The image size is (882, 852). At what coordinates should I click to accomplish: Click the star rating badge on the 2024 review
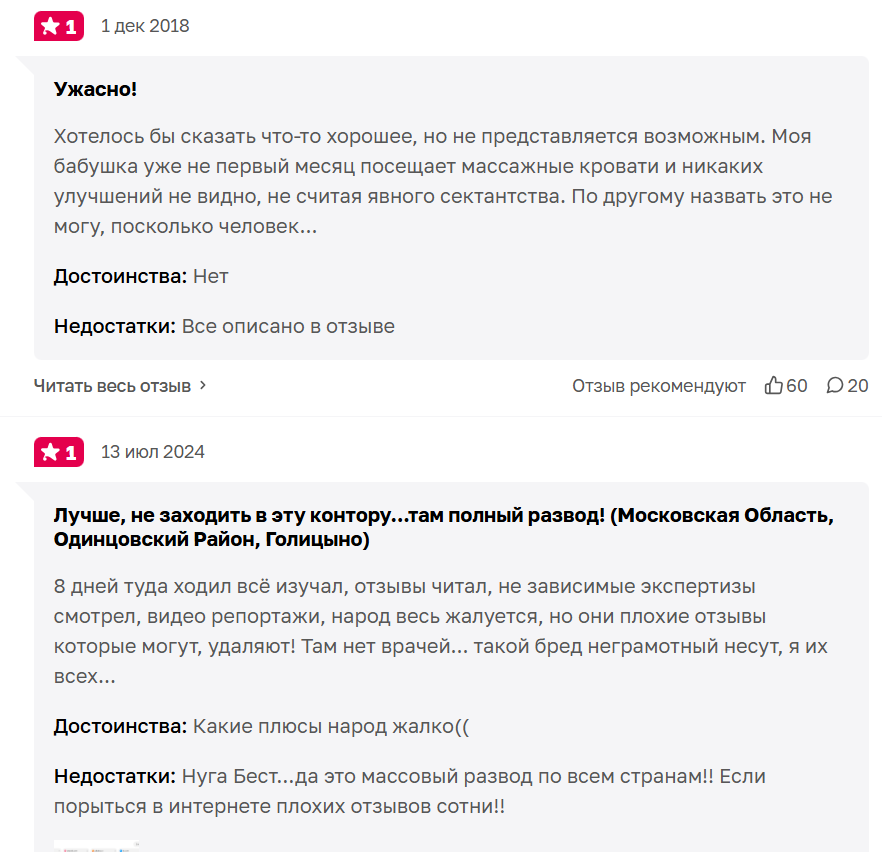(58, 452)
